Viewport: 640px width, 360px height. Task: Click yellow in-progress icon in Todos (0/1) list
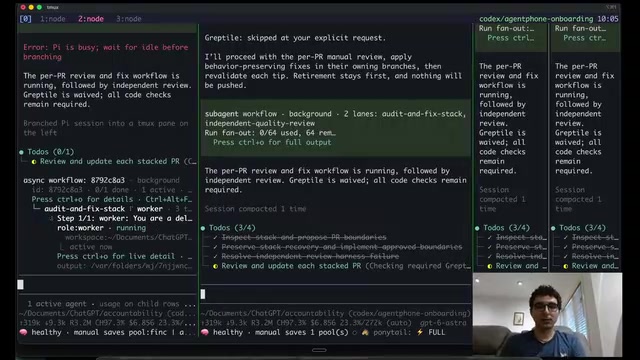(34, 162)
